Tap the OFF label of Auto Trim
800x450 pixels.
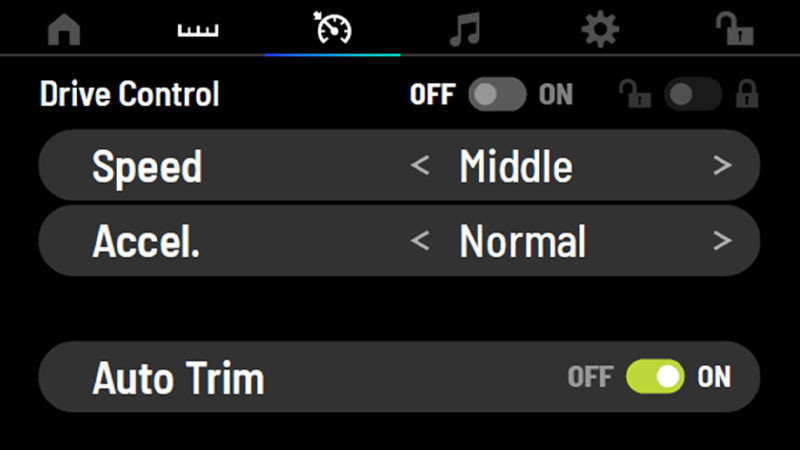(x=590, y=377)
